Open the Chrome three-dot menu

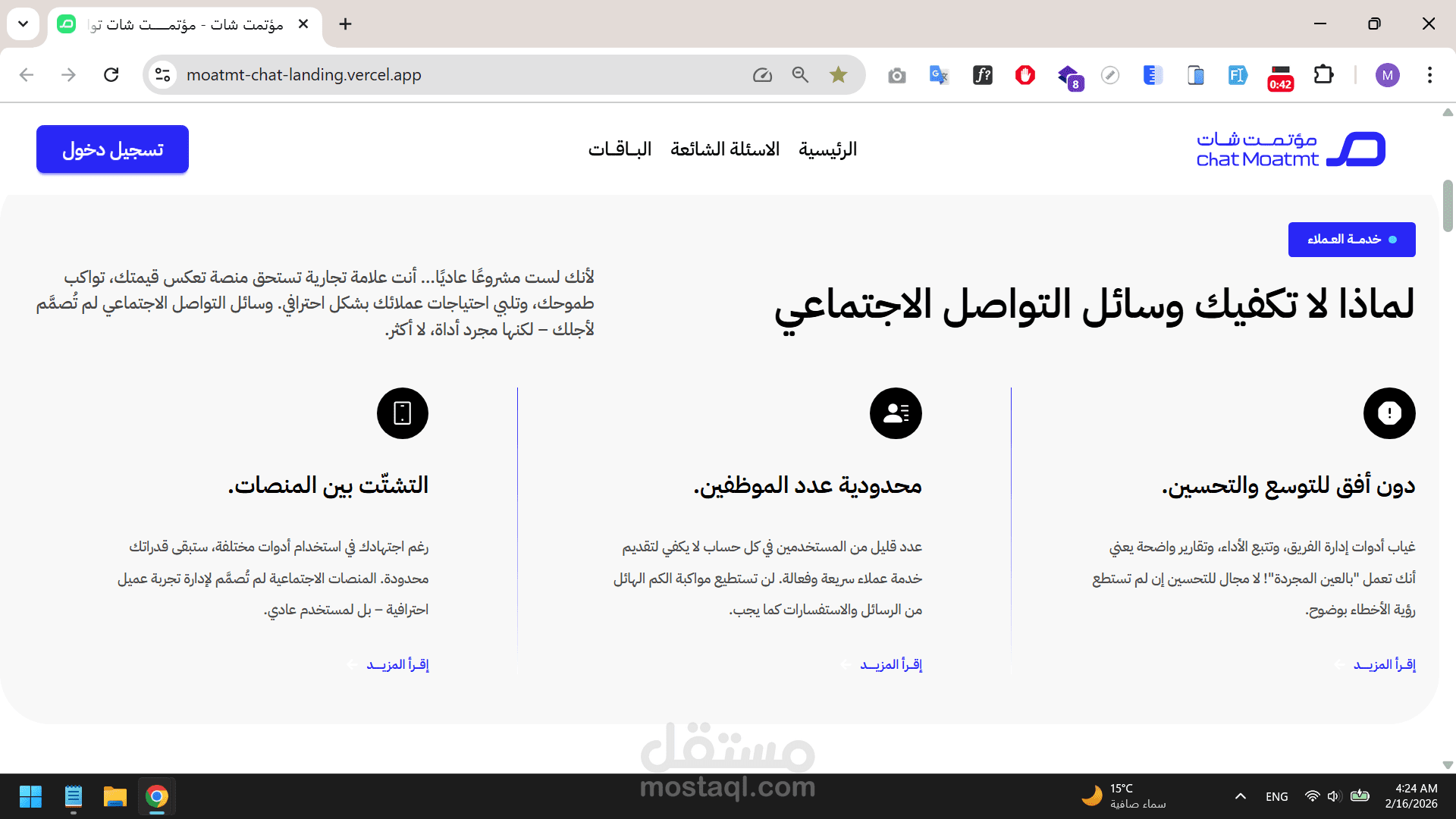click(x=1429, y=74)
